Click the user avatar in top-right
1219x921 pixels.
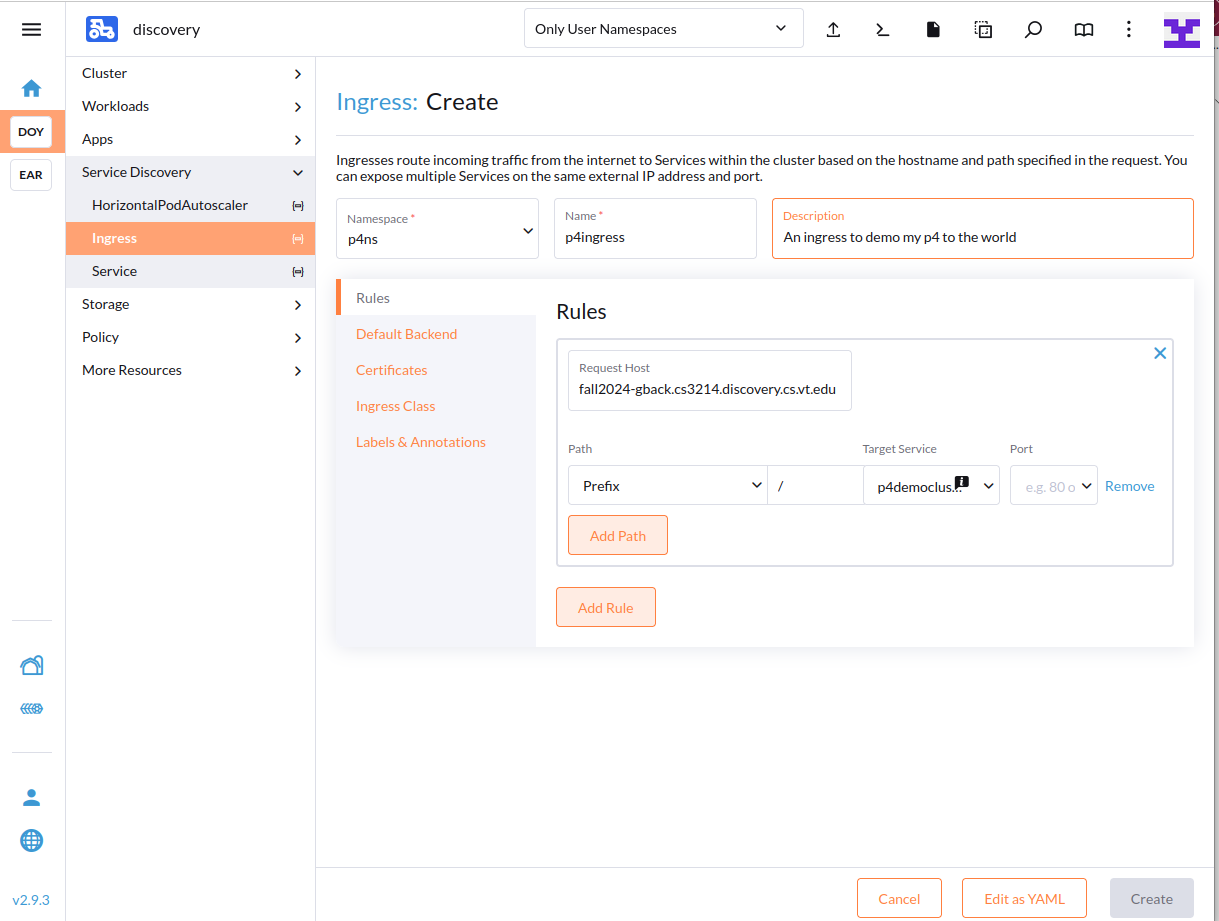[x=1181, y=30]
